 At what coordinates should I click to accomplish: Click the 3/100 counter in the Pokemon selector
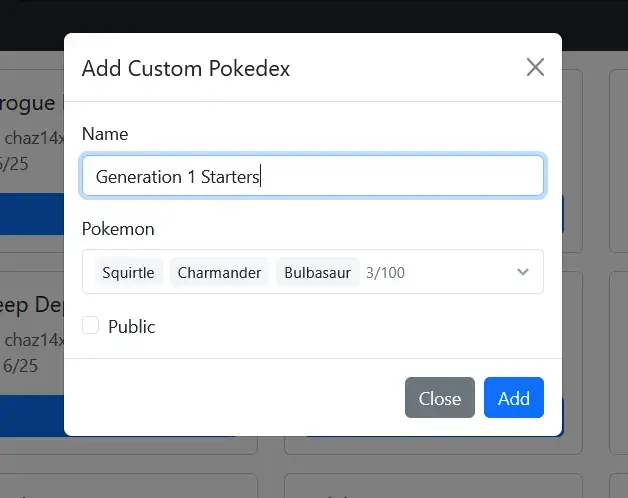pyautogui.click(x=385, y=273)
